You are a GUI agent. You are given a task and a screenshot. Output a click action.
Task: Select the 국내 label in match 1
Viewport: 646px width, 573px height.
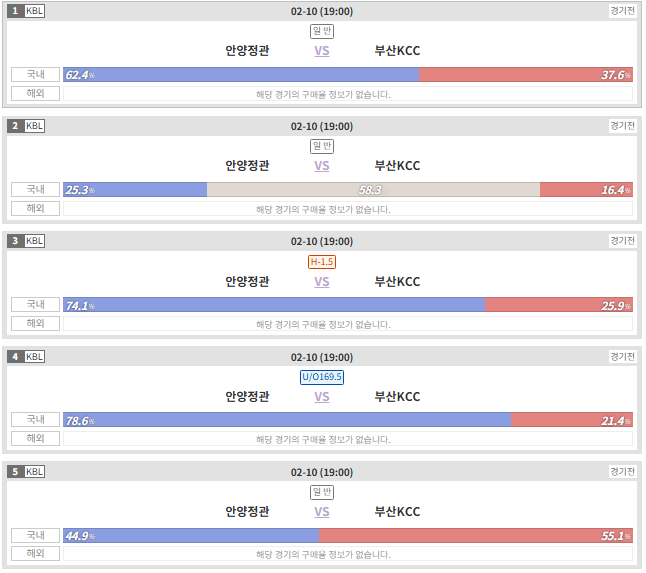point(35,75)
